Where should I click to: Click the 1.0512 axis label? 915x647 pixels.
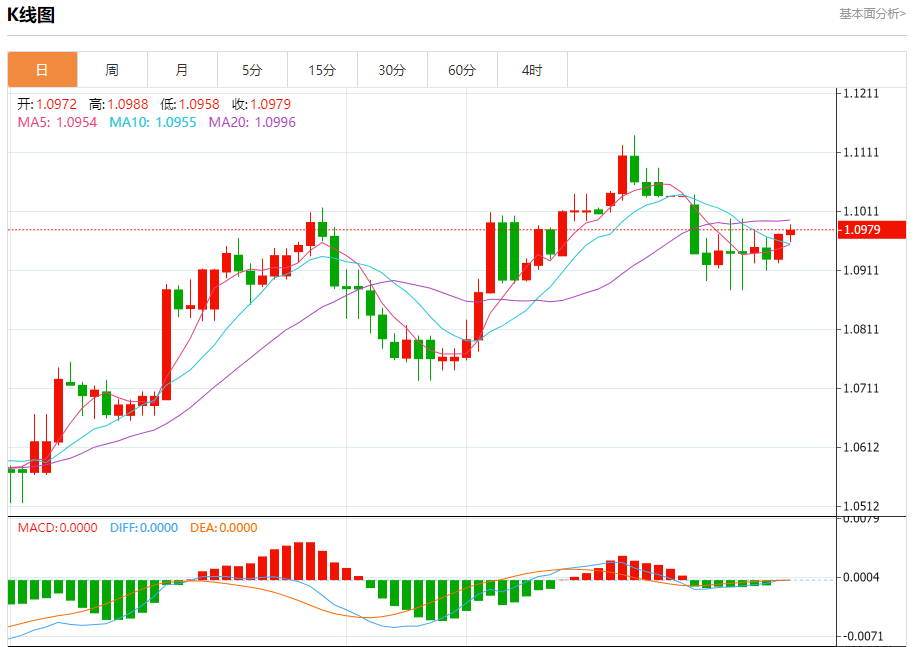(x=861, y=506)
